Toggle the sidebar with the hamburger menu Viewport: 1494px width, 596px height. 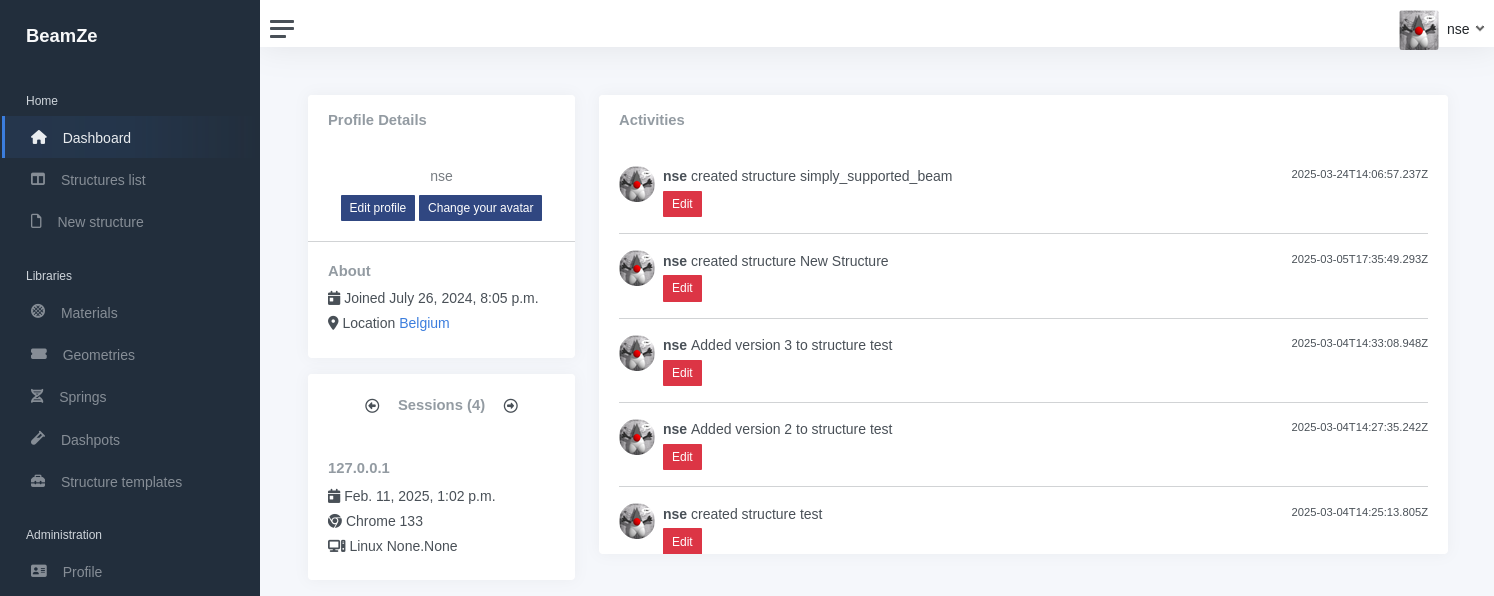tap(281, 28)
